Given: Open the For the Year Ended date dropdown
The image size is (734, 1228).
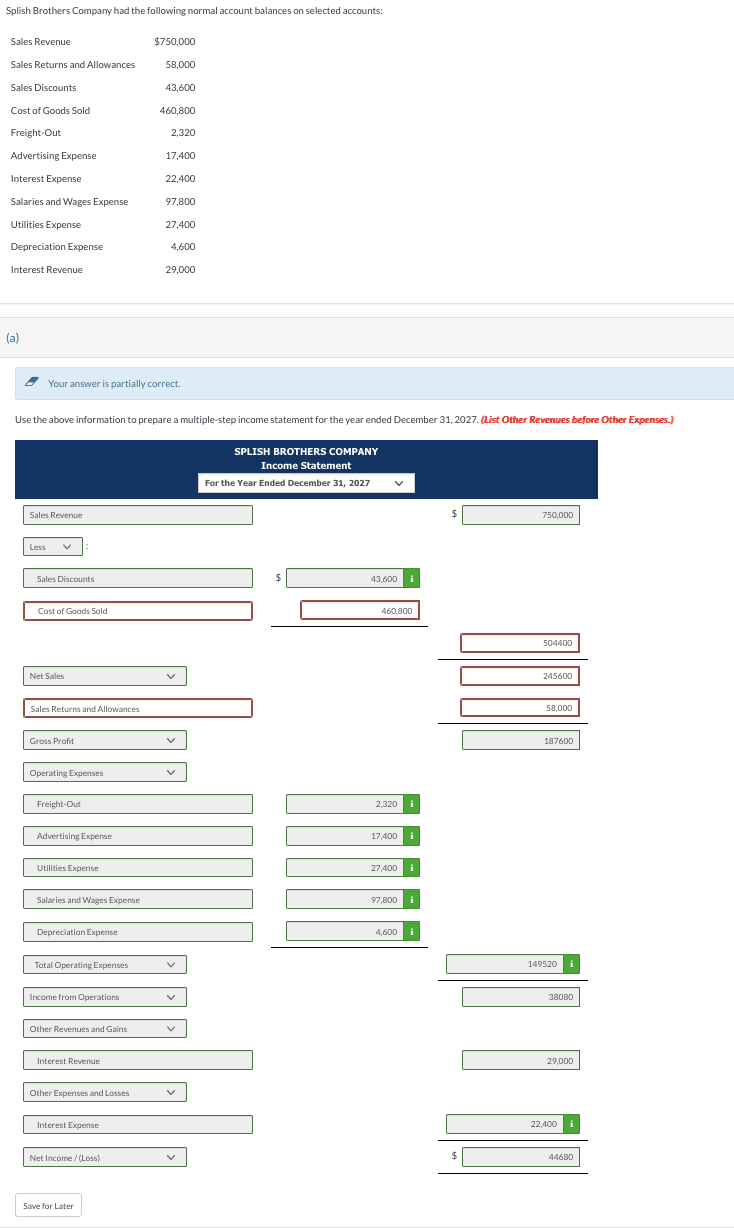Looking at the screenshot, I should (306, 483).
